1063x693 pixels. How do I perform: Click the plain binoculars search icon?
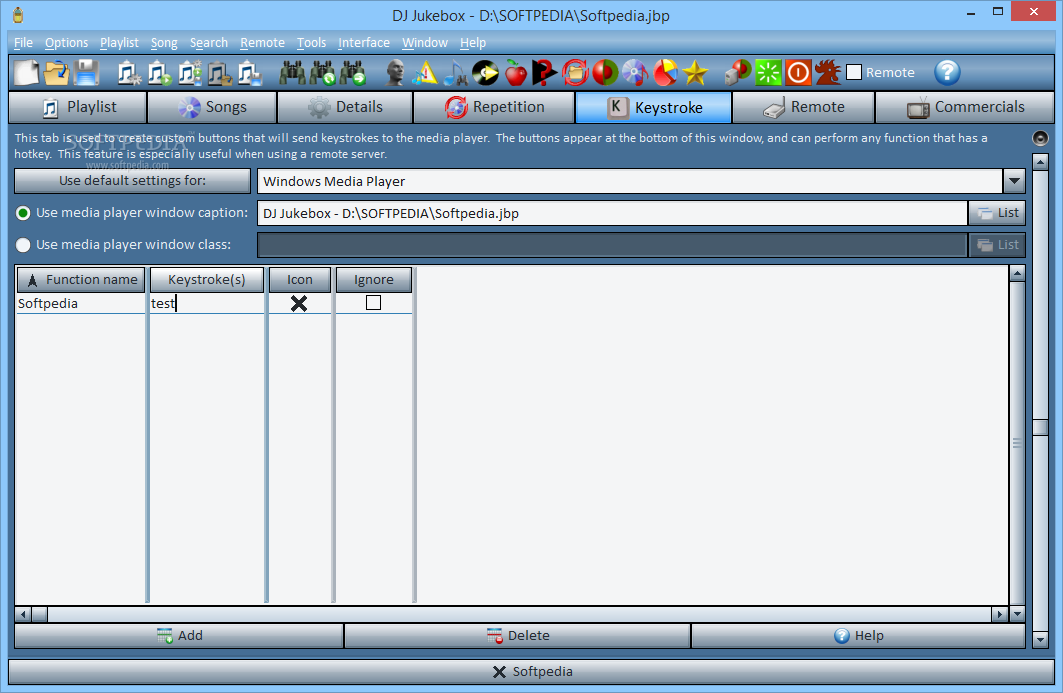[293, 73]
